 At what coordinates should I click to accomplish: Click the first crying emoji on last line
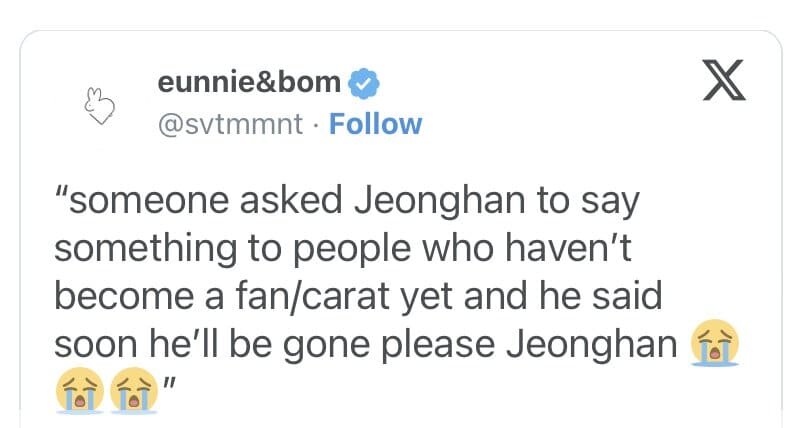tap(85, 391)
